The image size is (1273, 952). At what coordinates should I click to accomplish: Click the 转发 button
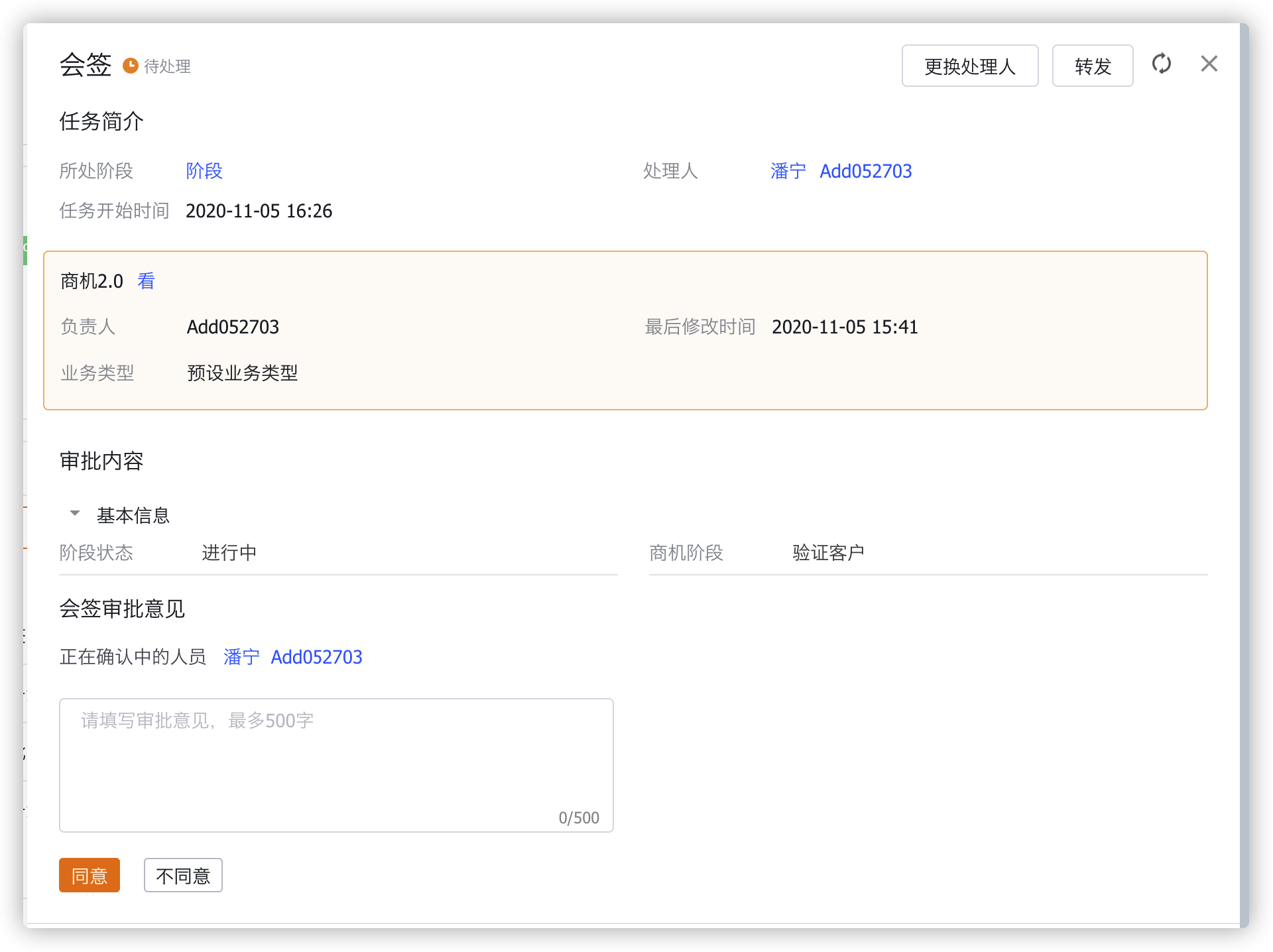[x=1093, y=66]
